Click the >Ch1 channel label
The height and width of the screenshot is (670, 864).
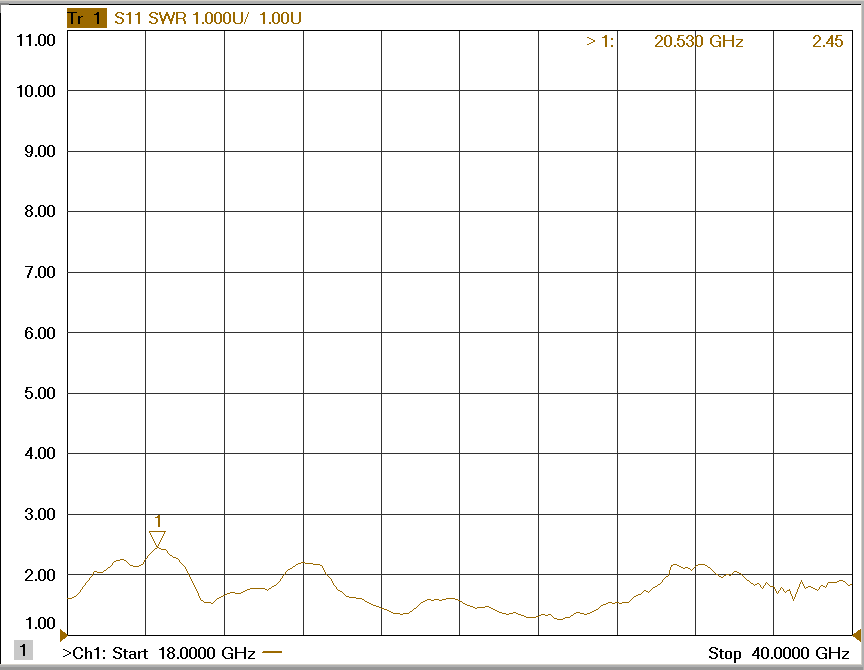(85, 653)
